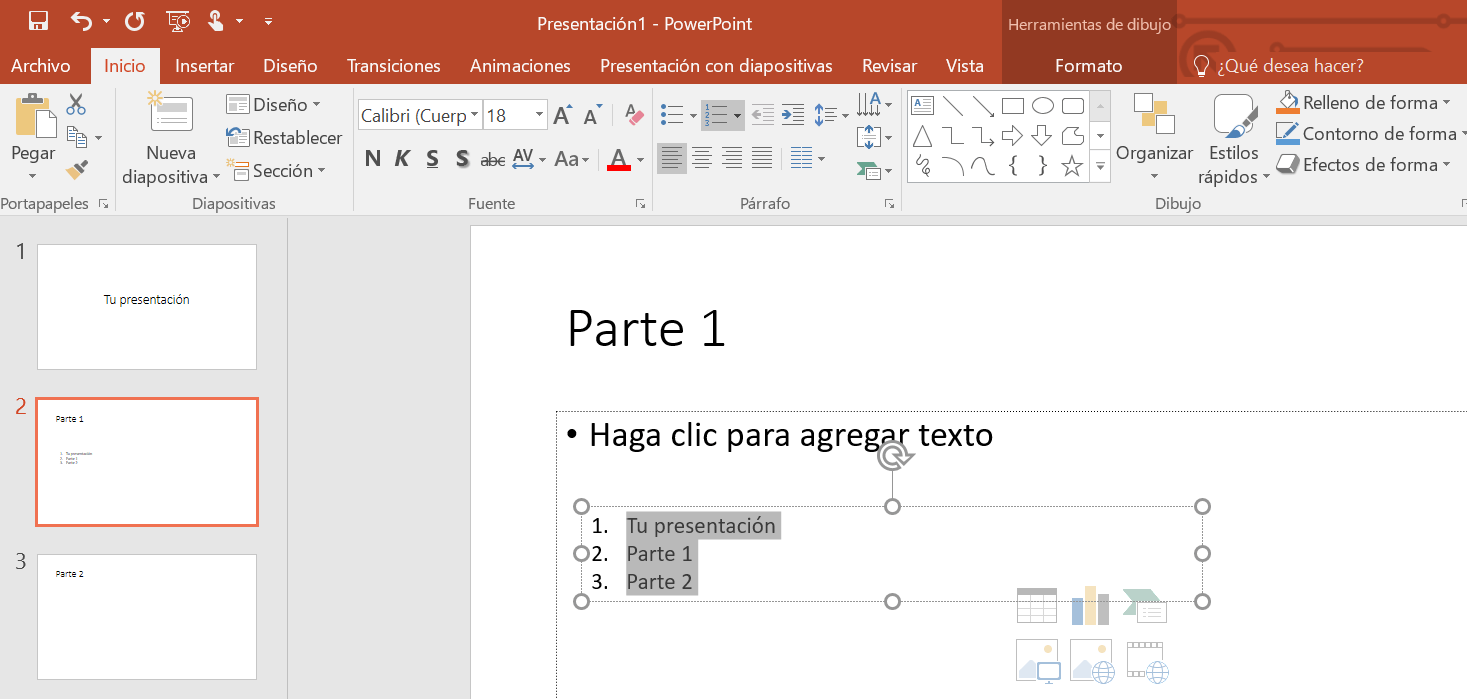Increase list indent level

[x=792, y=115]
